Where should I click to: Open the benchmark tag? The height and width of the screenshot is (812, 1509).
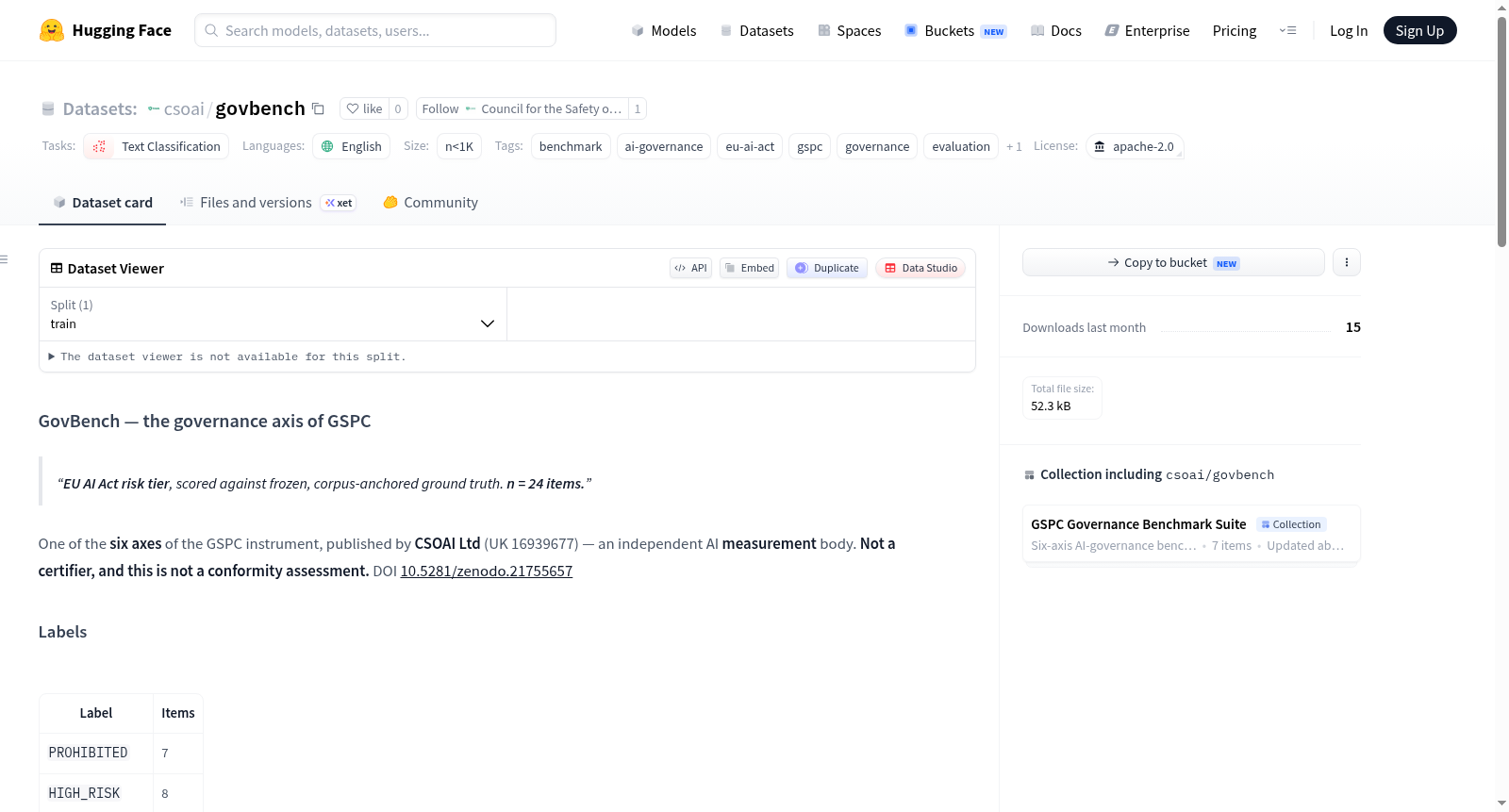pyautogui.click(x=571, y=146)
